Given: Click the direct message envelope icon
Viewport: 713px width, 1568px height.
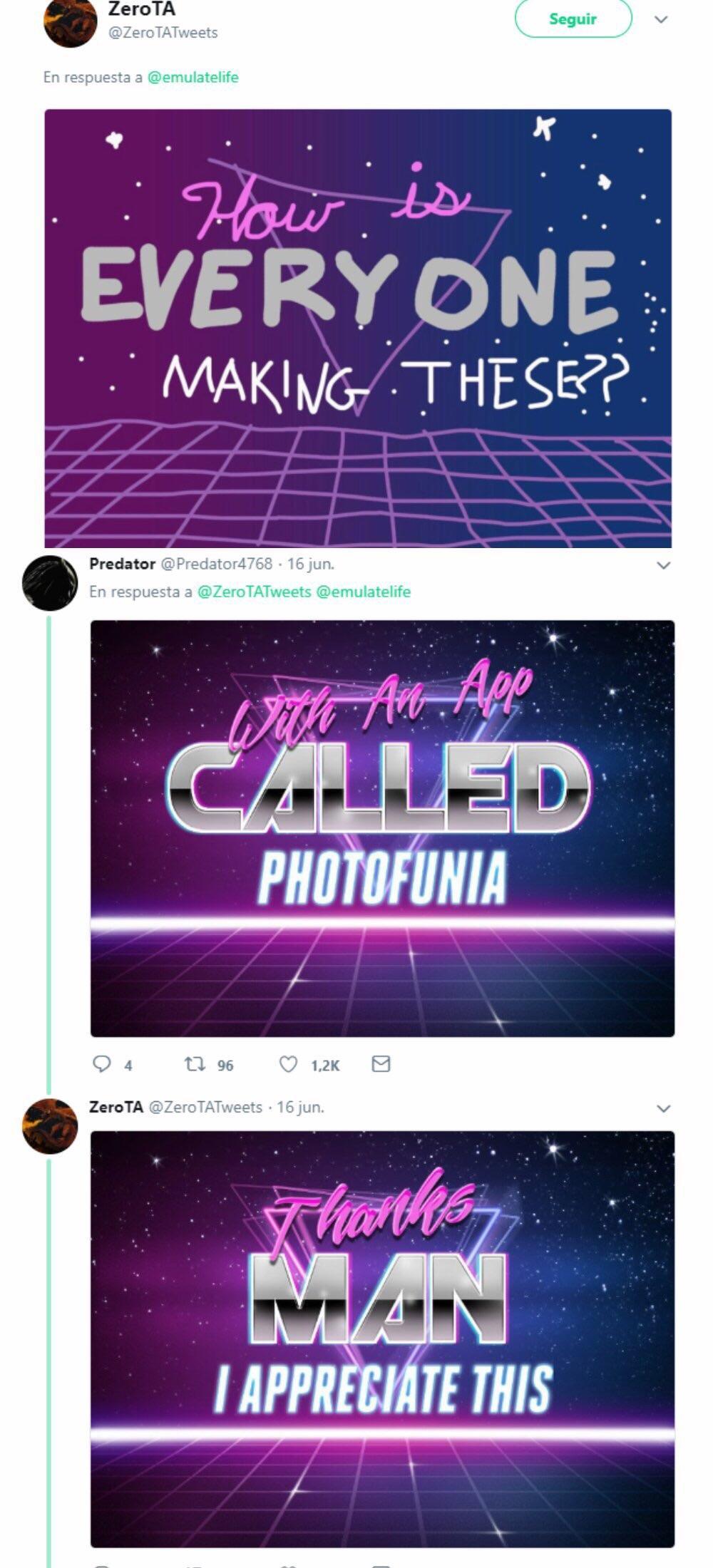Looking at the screenshot, I should point(381,1064).
